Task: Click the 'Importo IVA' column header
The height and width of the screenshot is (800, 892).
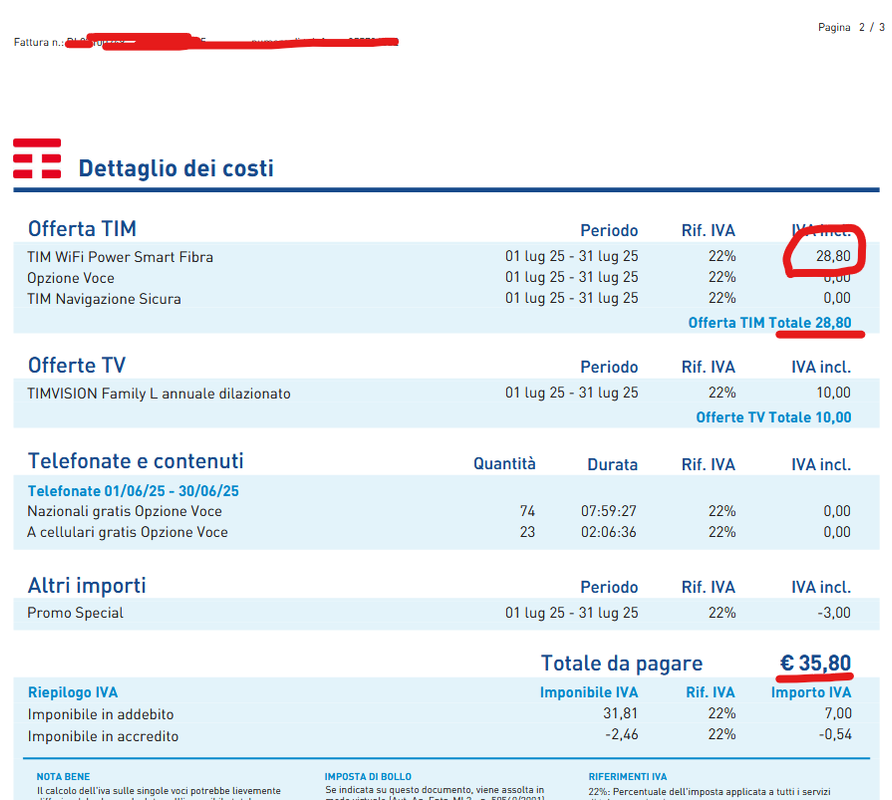Action: [811, 692]
